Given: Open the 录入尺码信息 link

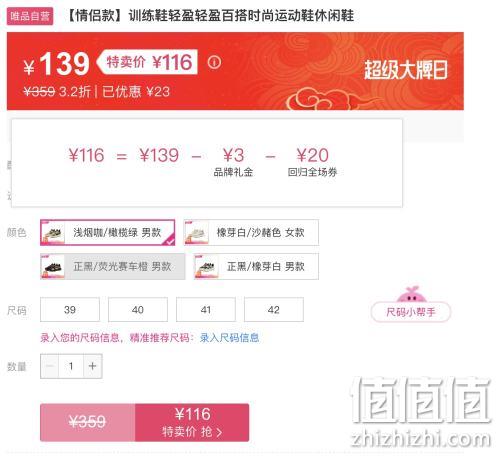Looking at the screenshot, I should coord(229,338).
